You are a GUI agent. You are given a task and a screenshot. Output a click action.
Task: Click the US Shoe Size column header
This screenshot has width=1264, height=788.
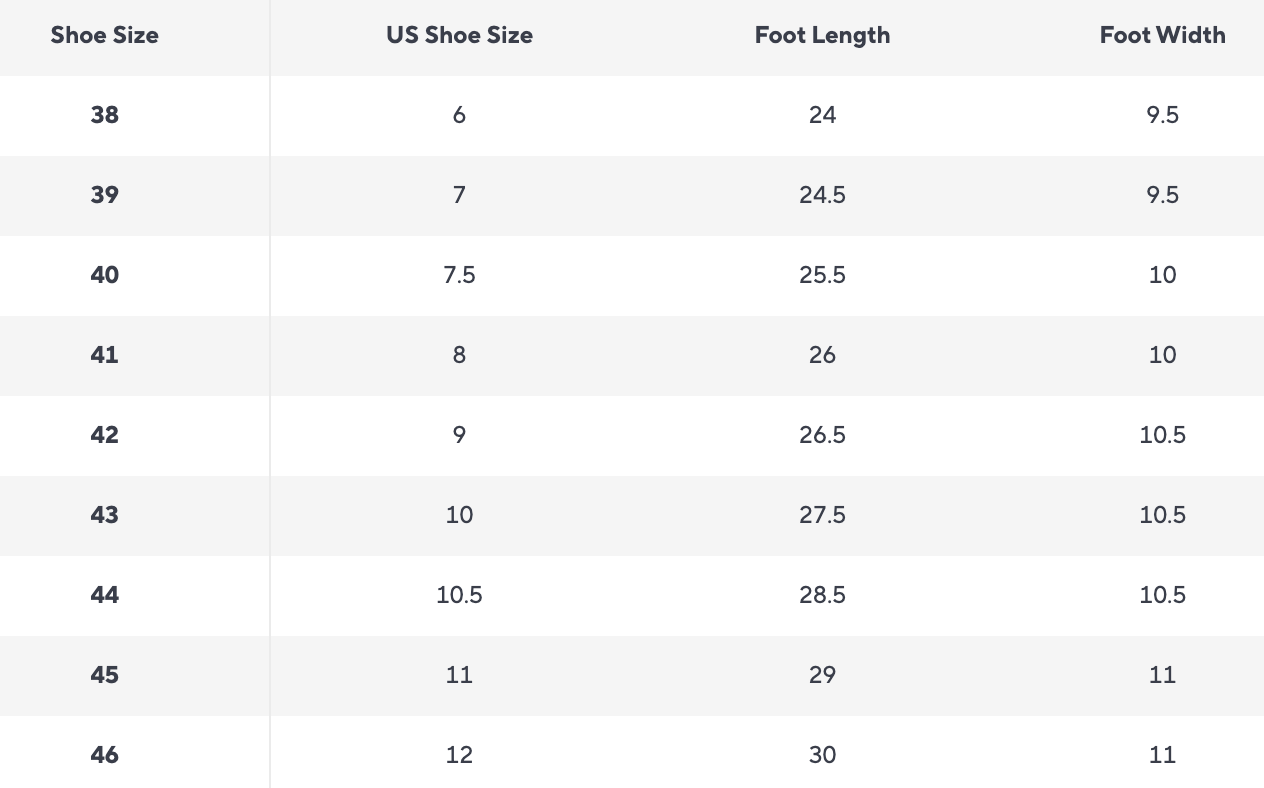459,35
